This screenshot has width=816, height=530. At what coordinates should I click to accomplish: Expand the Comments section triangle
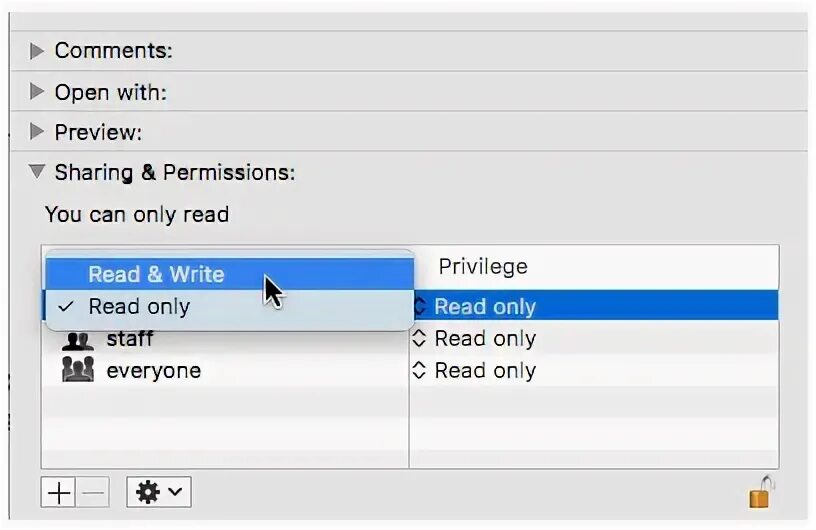click(x=36, y=51)
